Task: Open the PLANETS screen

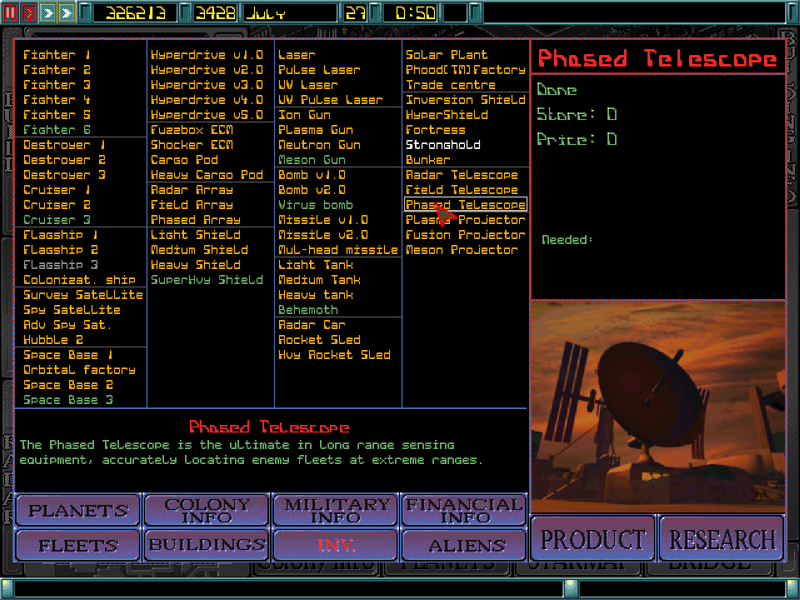Action: 77,511
